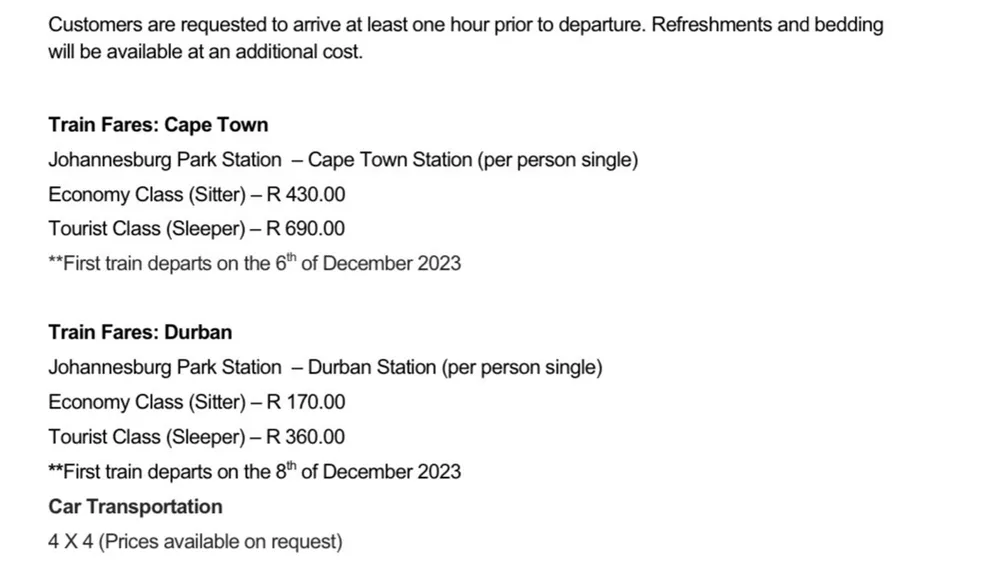The height and width of the screenshot is (581, 1000).
Task: Click the 'R 430.00' price
Action: point(305,194)
